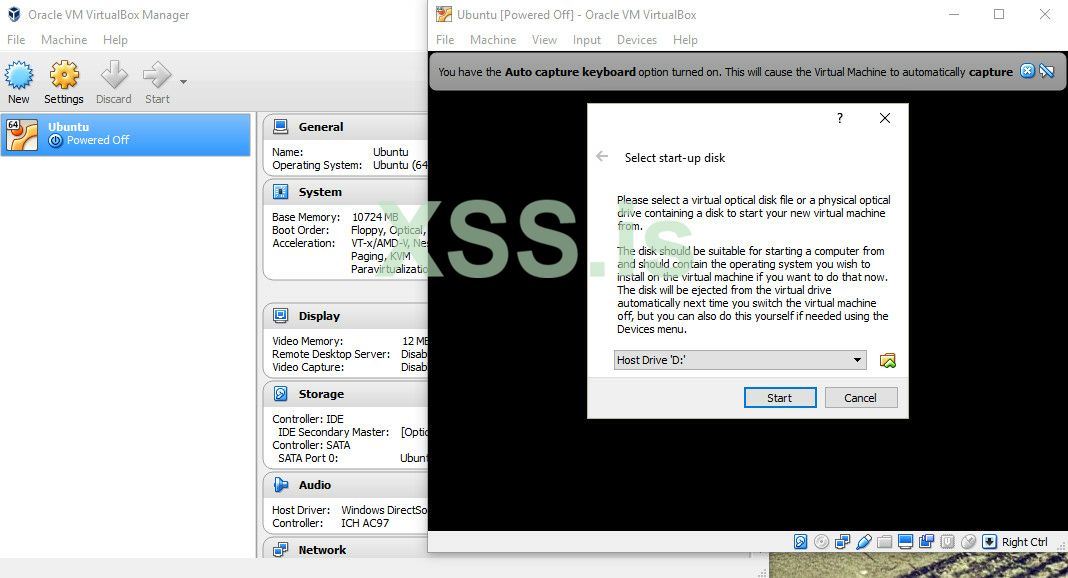
Task: Expand the Start button dropdown arrow
Action: coord(183,82)
